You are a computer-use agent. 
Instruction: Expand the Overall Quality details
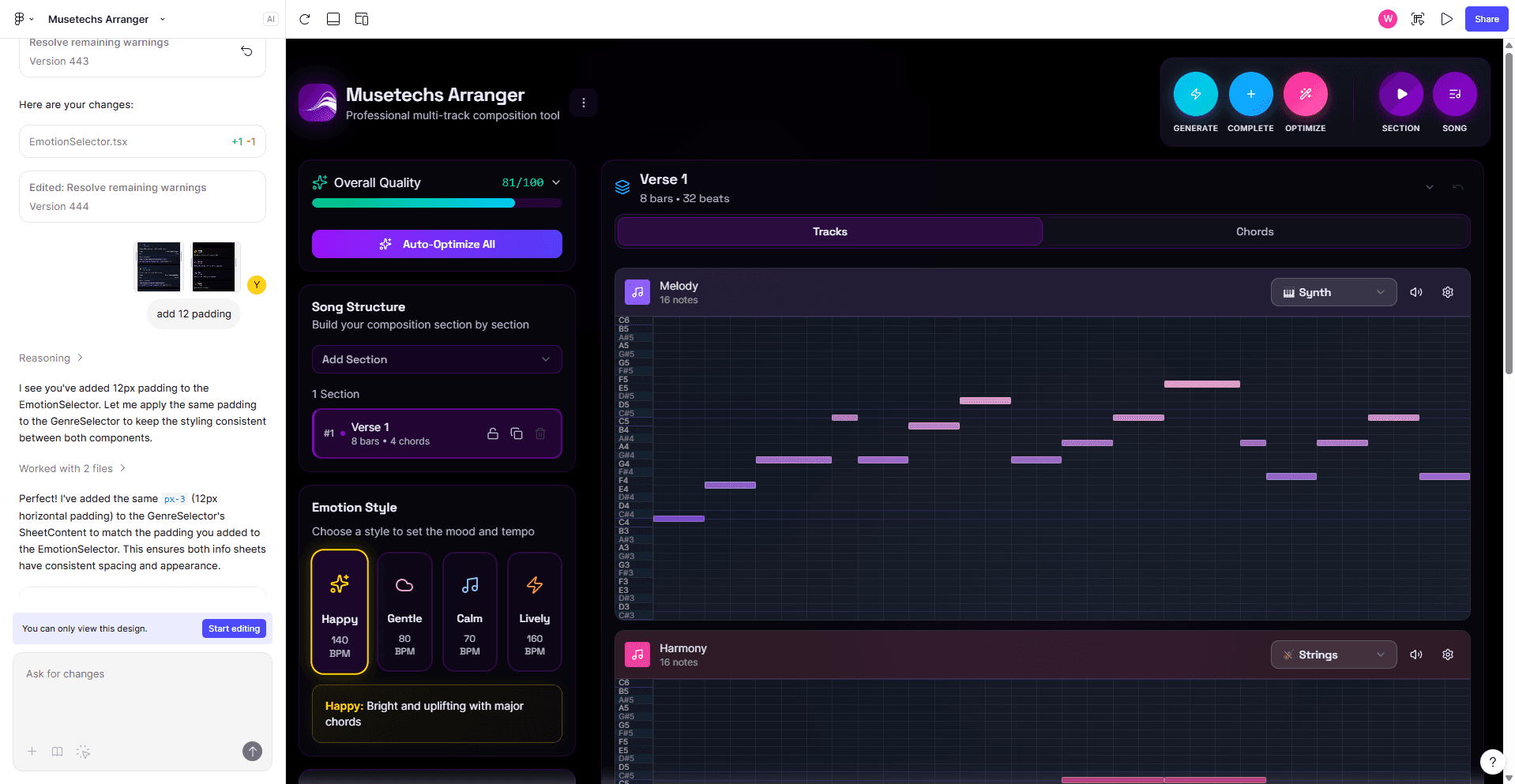tap(556, 182)
